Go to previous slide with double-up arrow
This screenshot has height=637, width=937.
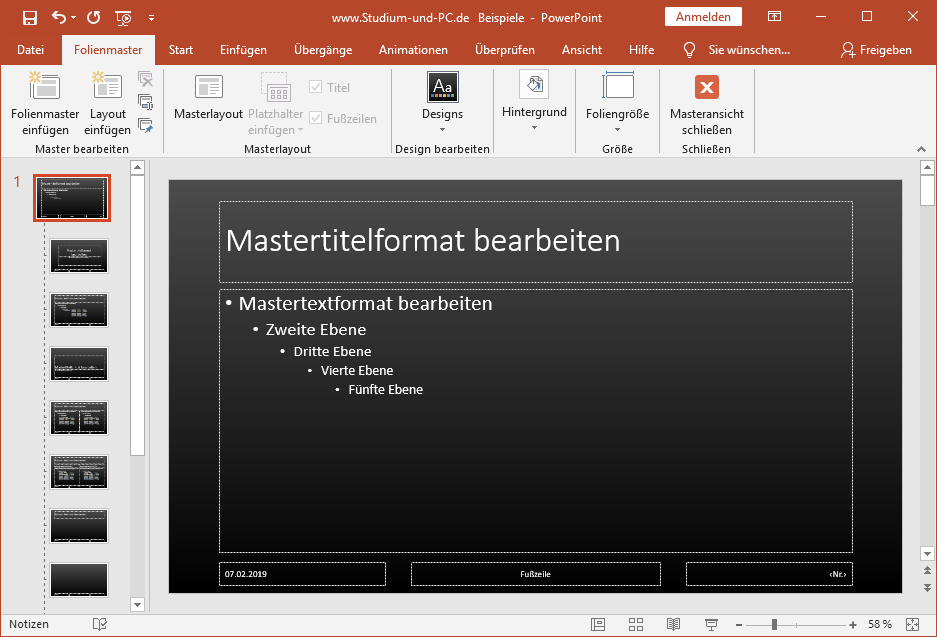pyautogui.click(x=927, y=570)
